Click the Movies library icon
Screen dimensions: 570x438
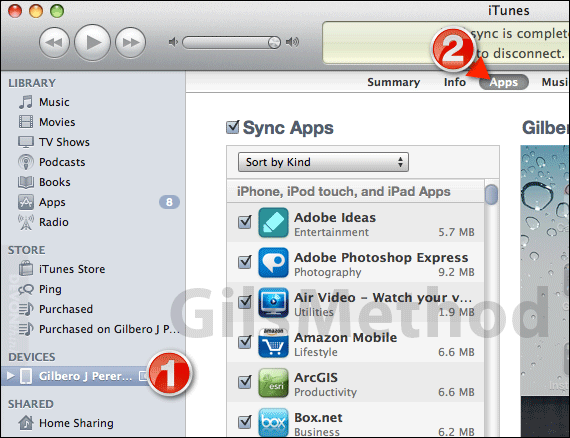[x=26, y=122]
